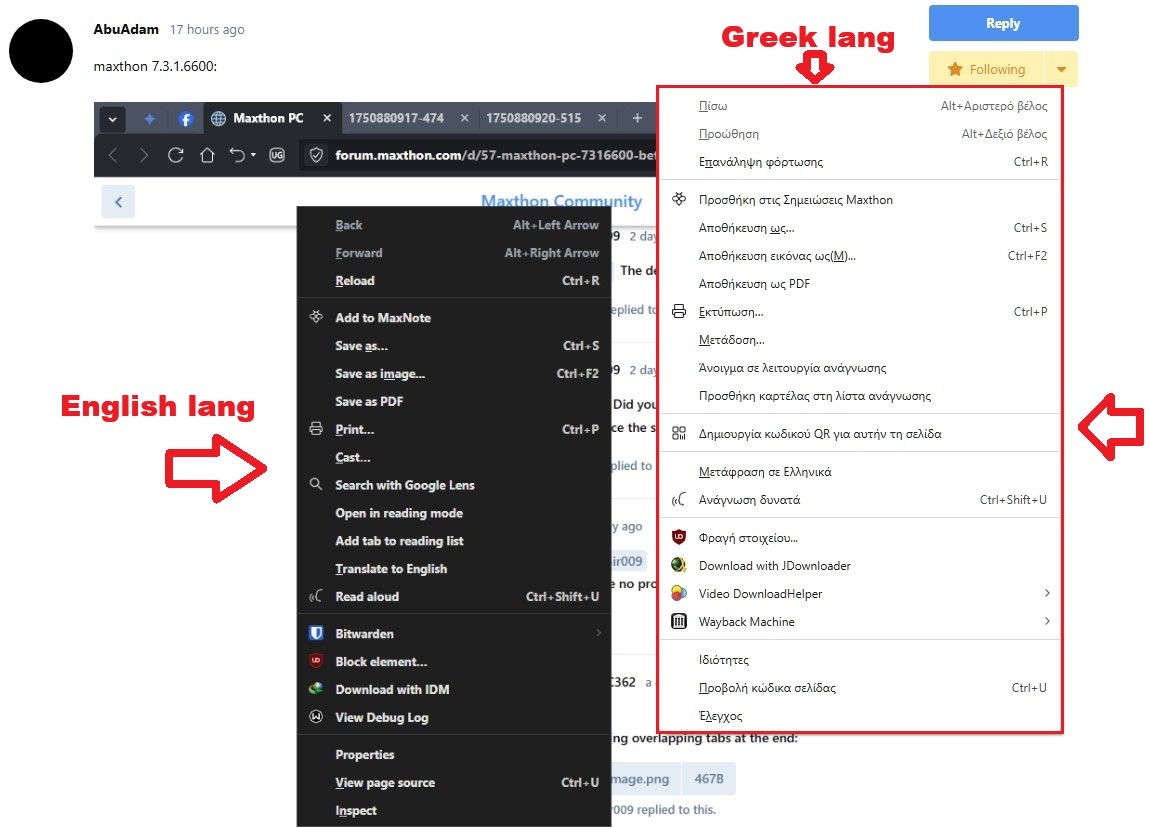
Task: Switch to the 1750880917-474 tab
Action: point(396,118)
